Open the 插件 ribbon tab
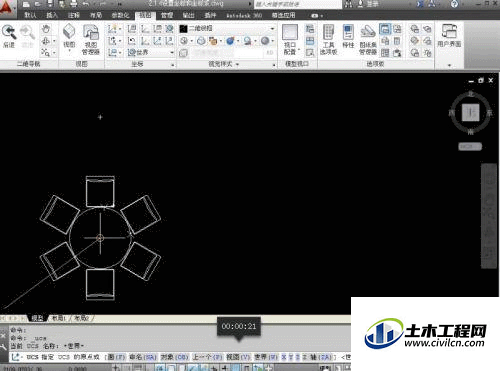The image size is (500, 371). 210,15
